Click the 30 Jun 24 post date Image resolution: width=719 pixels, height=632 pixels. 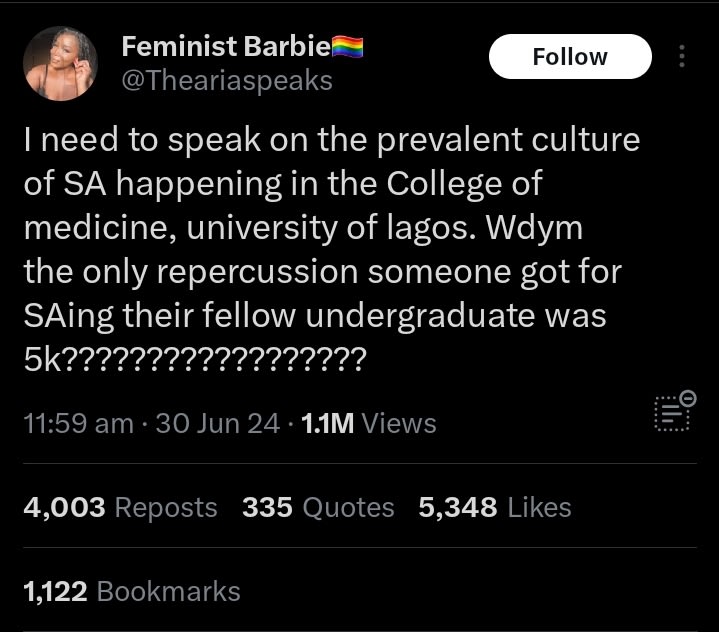point(217,423)
